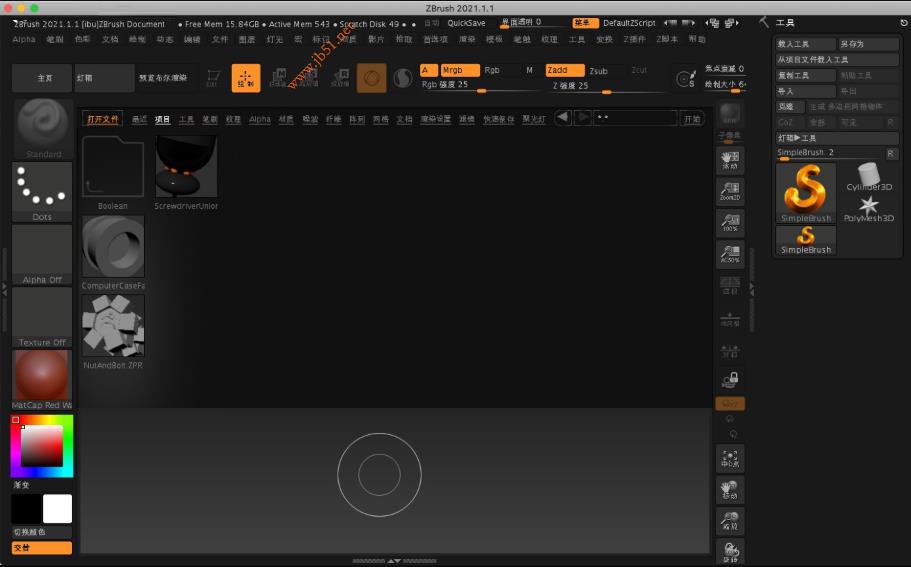Open the 灯箱▶工具 LightBox tools button
The image size is (911, 567).
click(x=837, y=138)
